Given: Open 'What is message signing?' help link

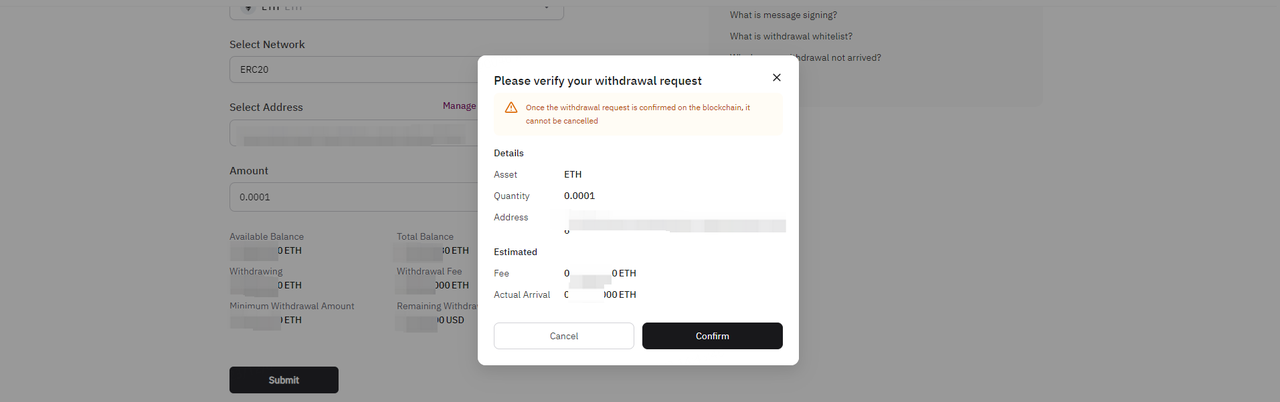Looking at the screenshot, I should tap(783, 14).
